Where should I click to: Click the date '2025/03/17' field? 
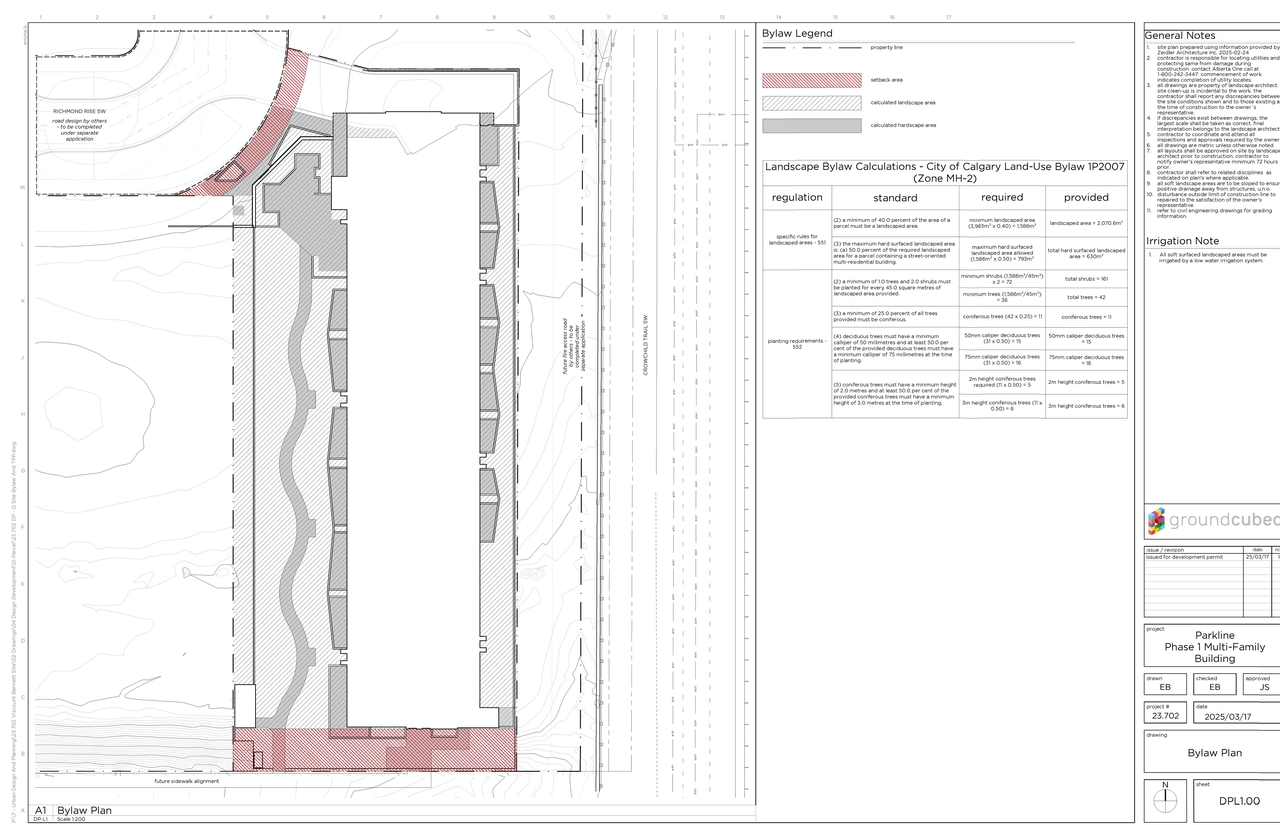tap(1237, 713)
